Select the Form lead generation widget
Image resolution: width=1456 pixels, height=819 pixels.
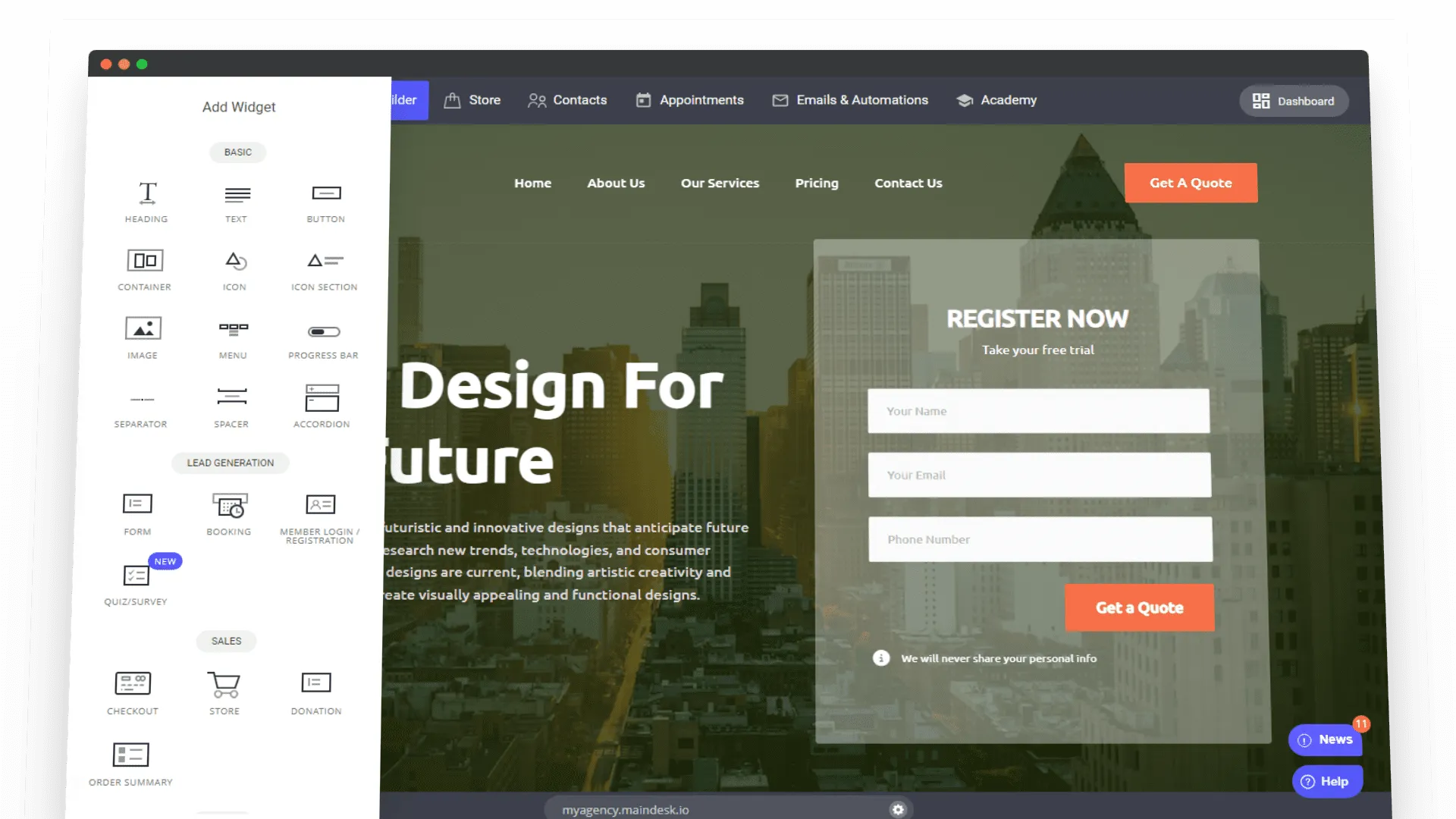click(138, 511)
